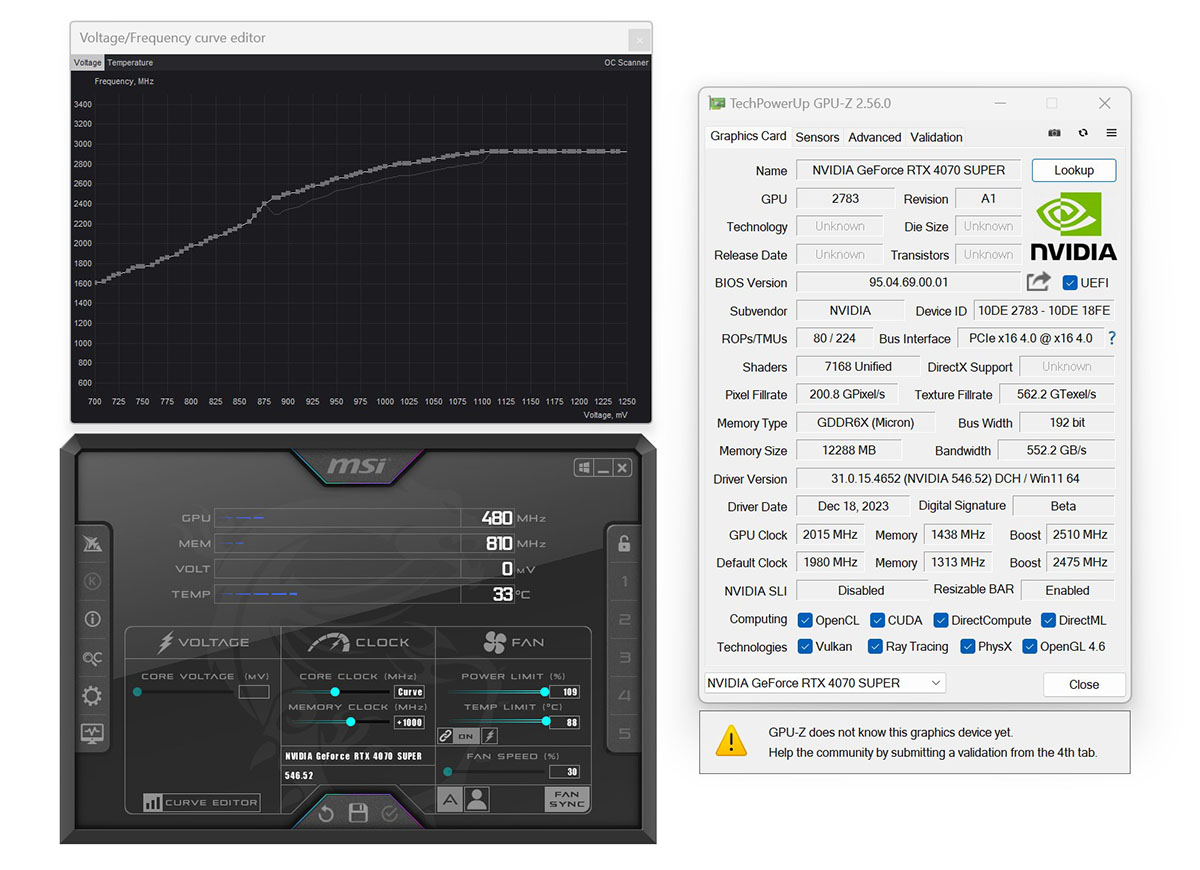The image size is (1200, 870).
Task: Click the BIOS export share arrow icon
Action: click(1039, 282)
